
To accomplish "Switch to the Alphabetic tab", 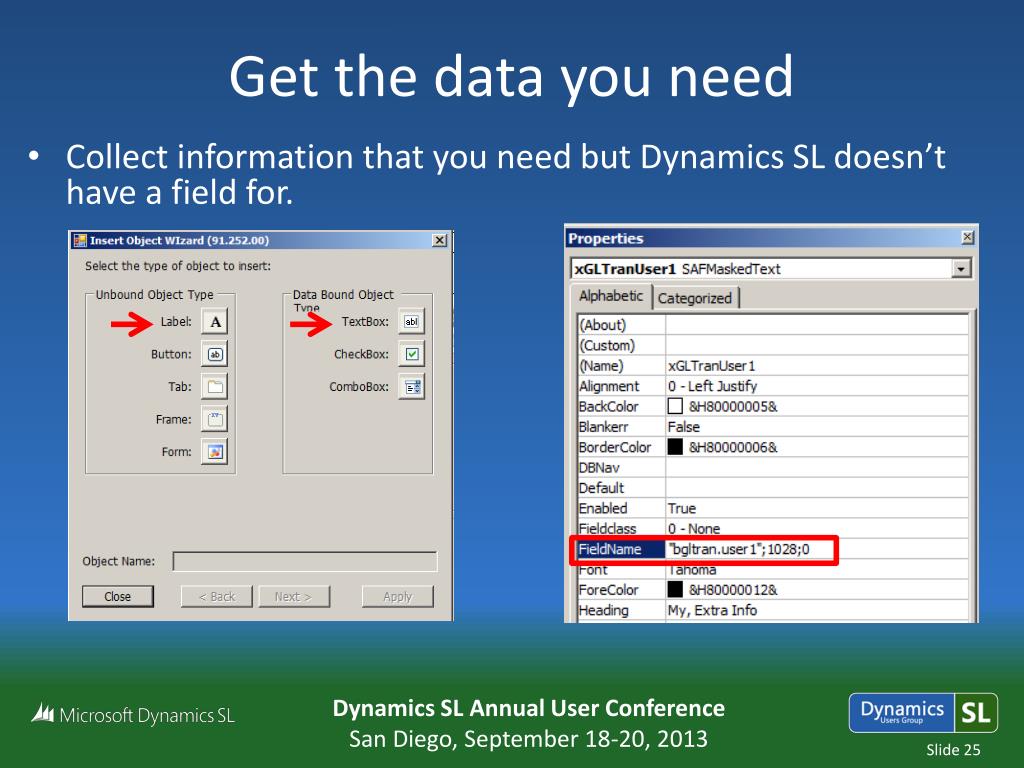I will (611, 296).
